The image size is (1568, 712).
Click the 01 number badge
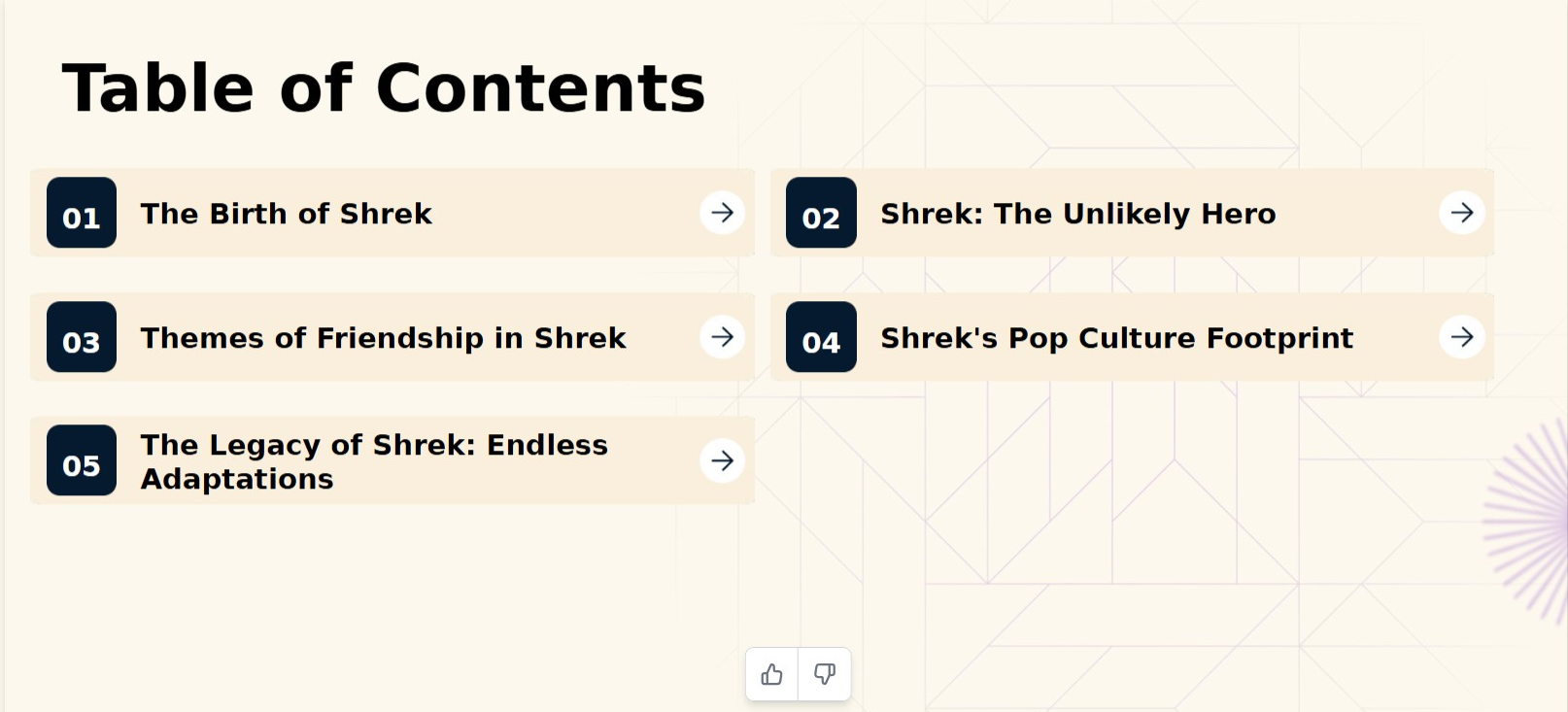[x=82, y=213]
